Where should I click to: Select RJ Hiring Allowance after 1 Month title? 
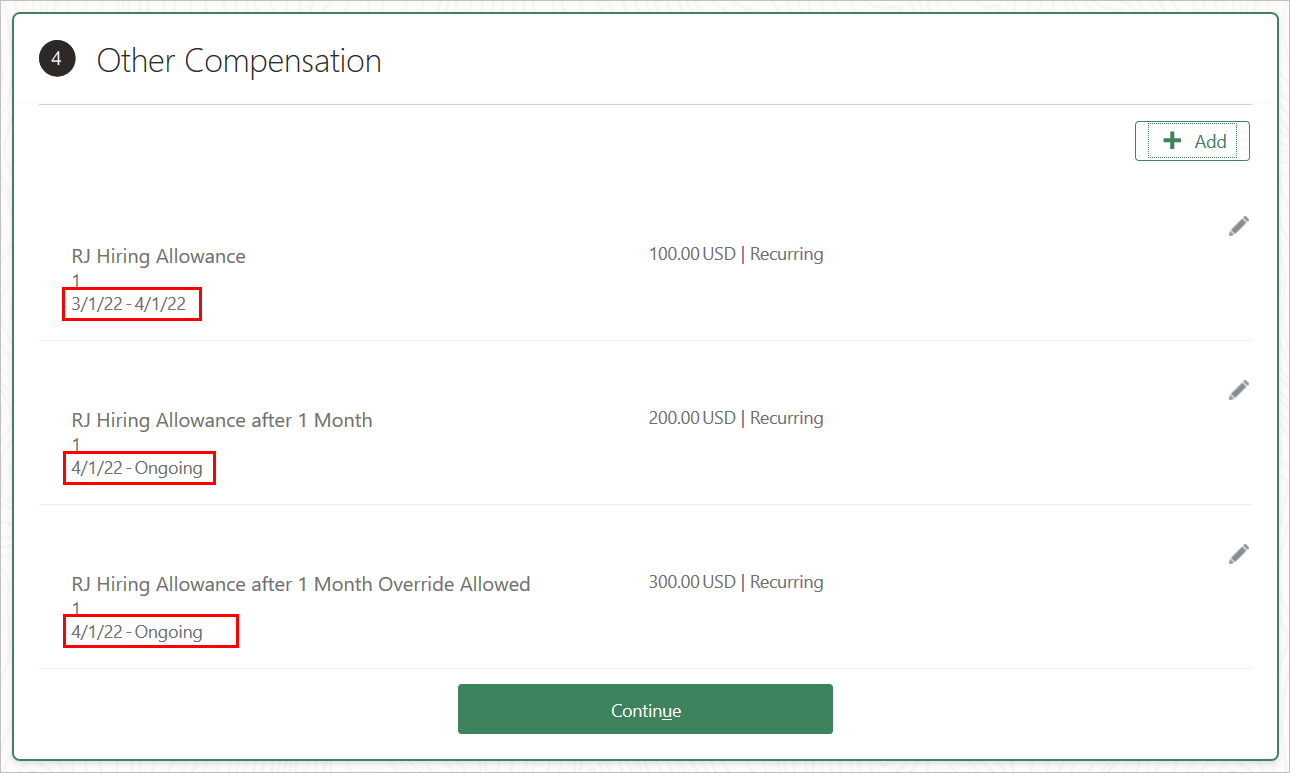(221, 421)
